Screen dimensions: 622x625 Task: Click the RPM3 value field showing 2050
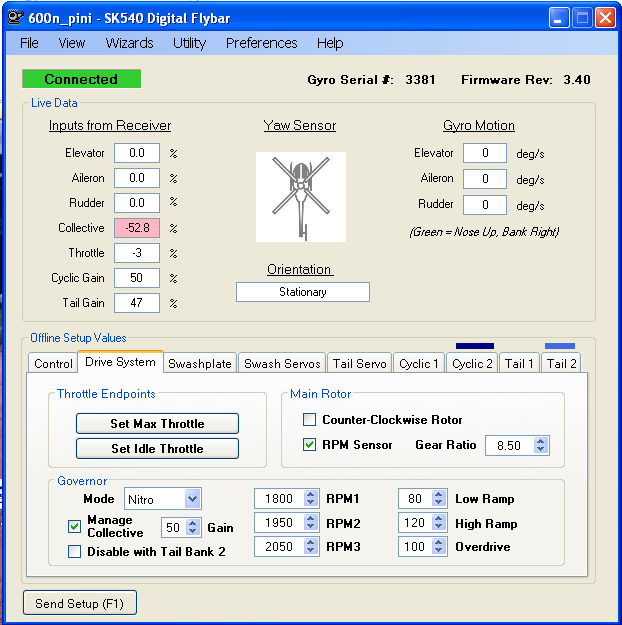[280, 546]
